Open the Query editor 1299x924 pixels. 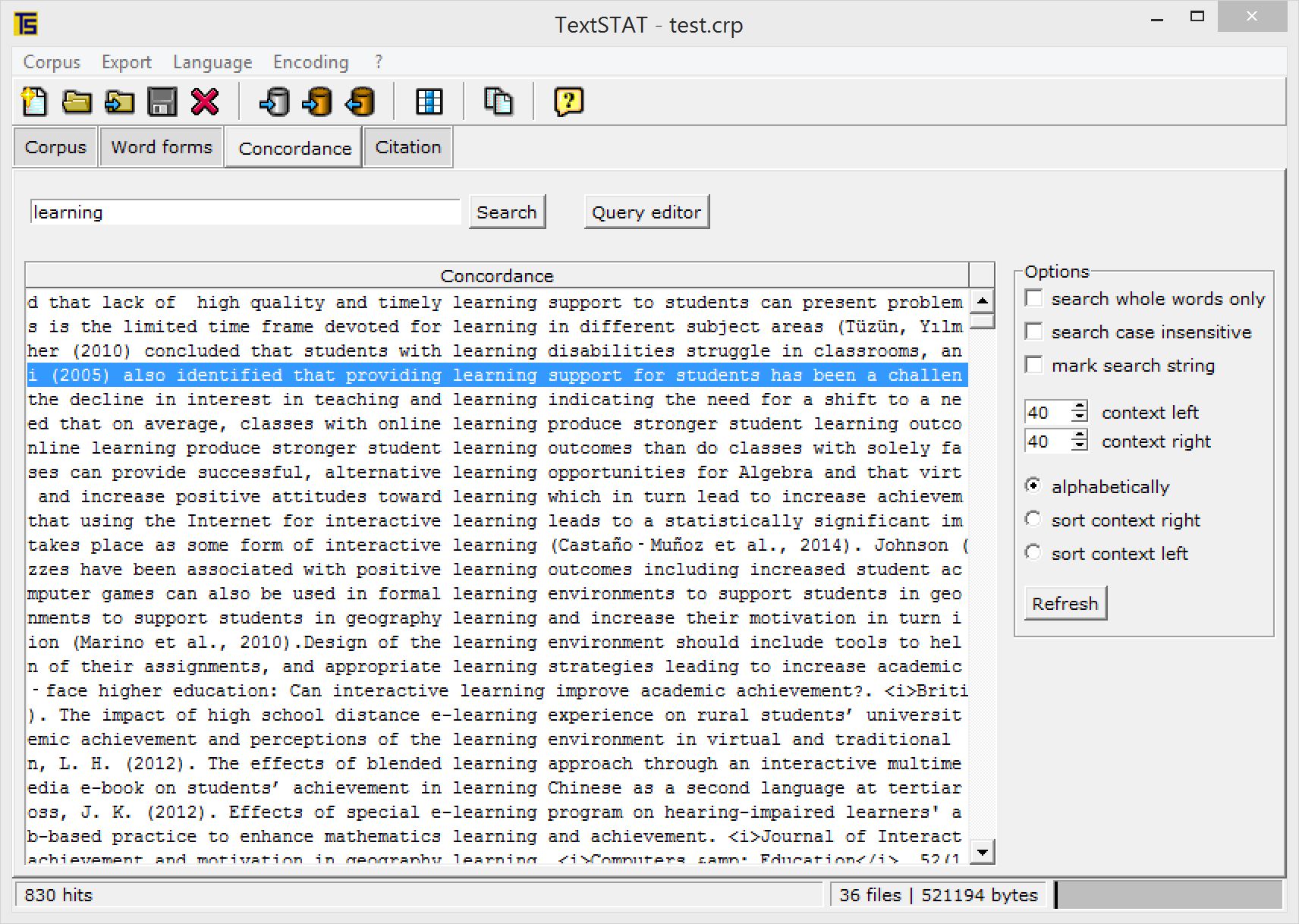tap(646, 212)
